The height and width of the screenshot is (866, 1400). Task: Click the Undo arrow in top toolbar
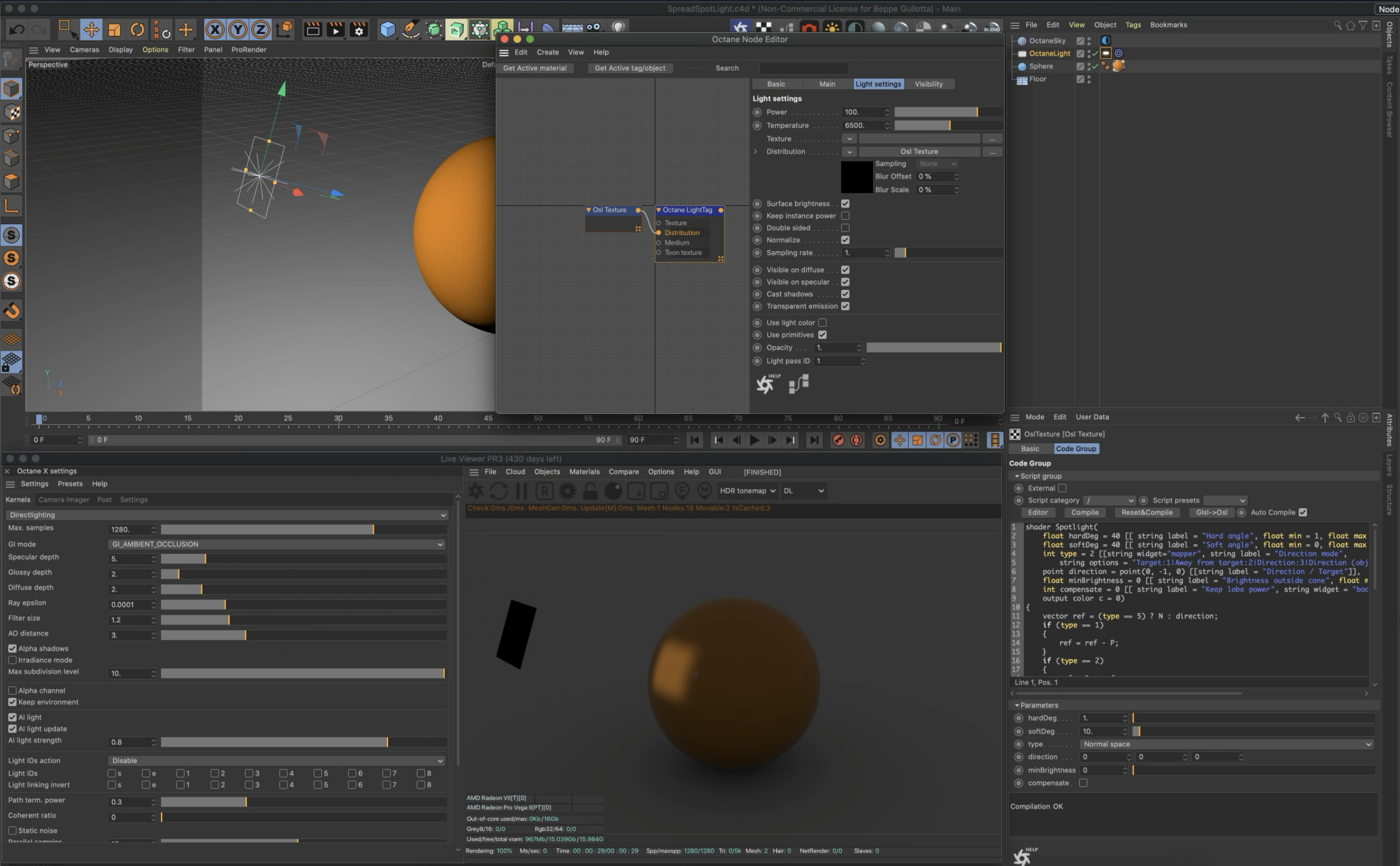click(17, 29)
